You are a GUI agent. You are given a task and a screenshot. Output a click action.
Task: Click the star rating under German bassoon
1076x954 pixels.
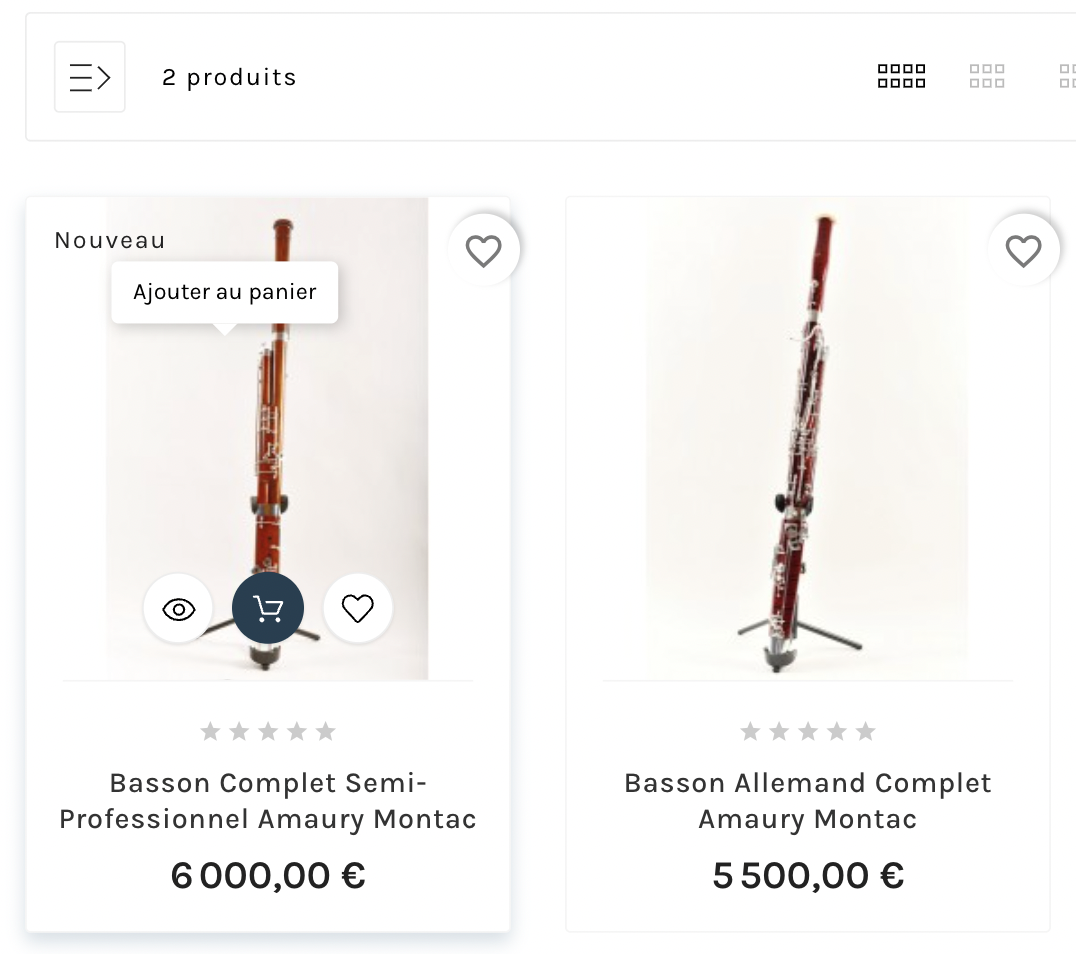coord(807,732)
